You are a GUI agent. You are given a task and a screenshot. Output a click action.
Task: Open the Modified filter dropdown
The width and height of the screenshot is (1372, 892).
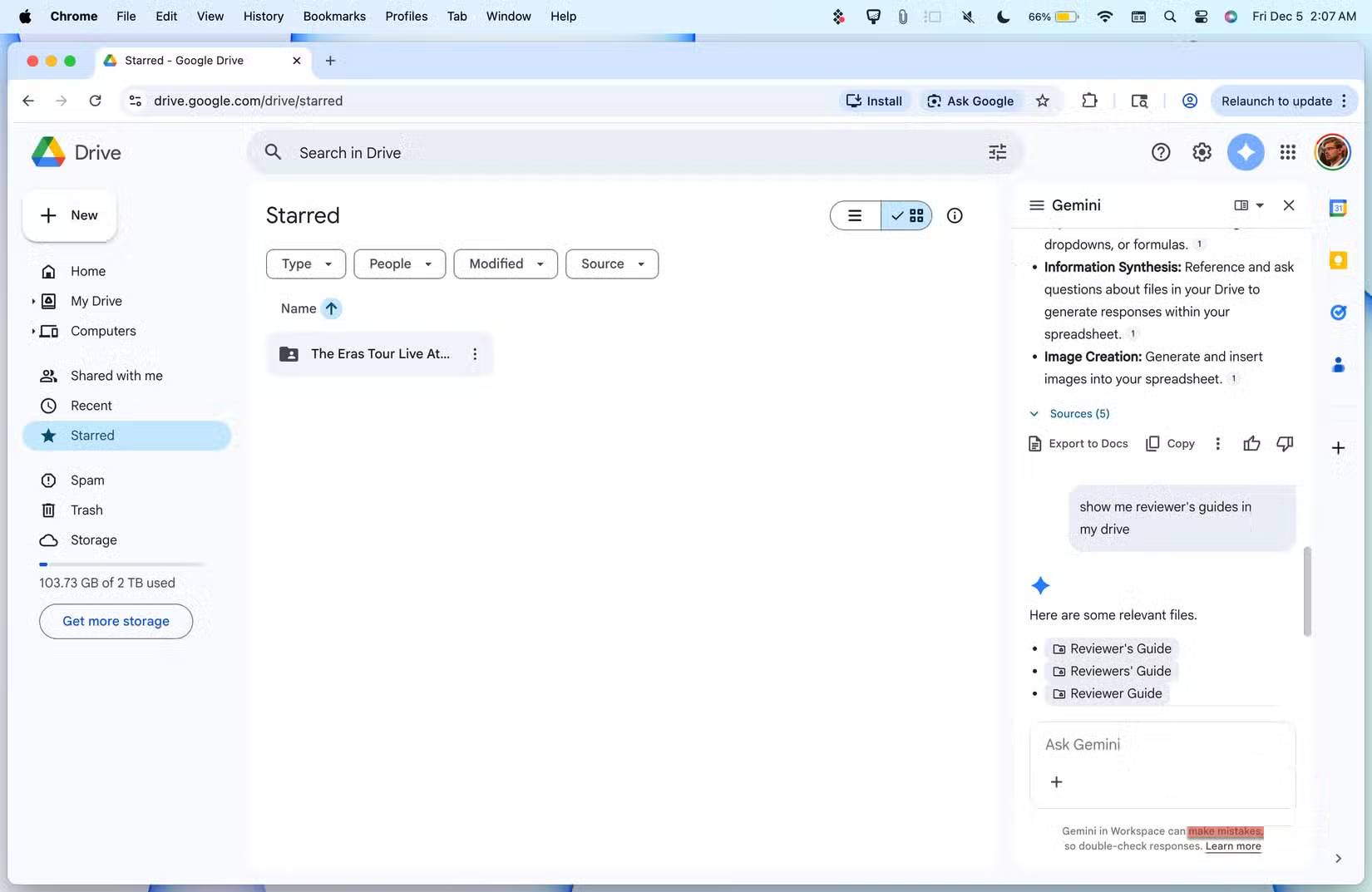[506, 264]
